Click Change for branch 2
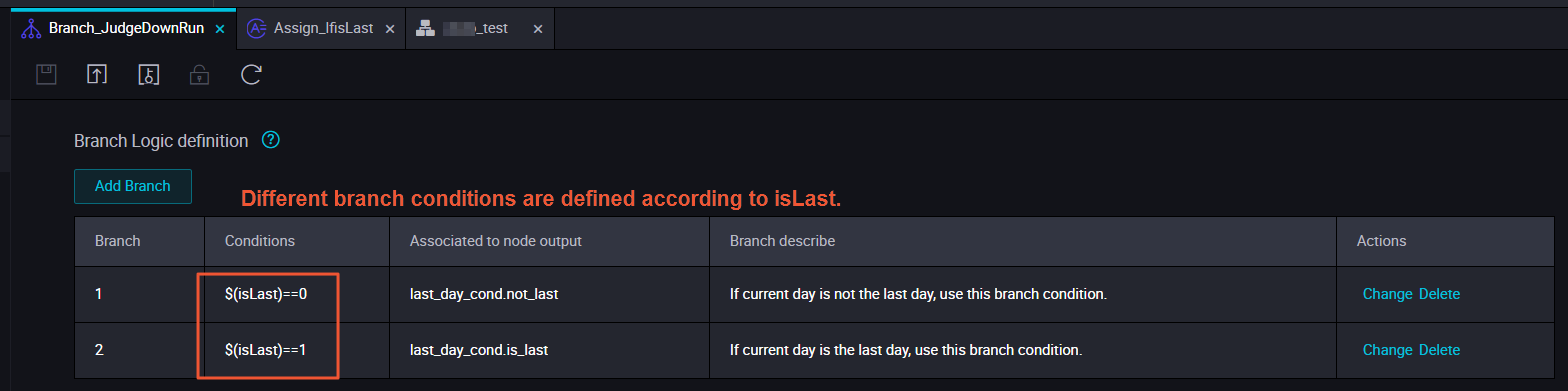Viewport: 1568px width, 391px height. tap(1387, 350)
